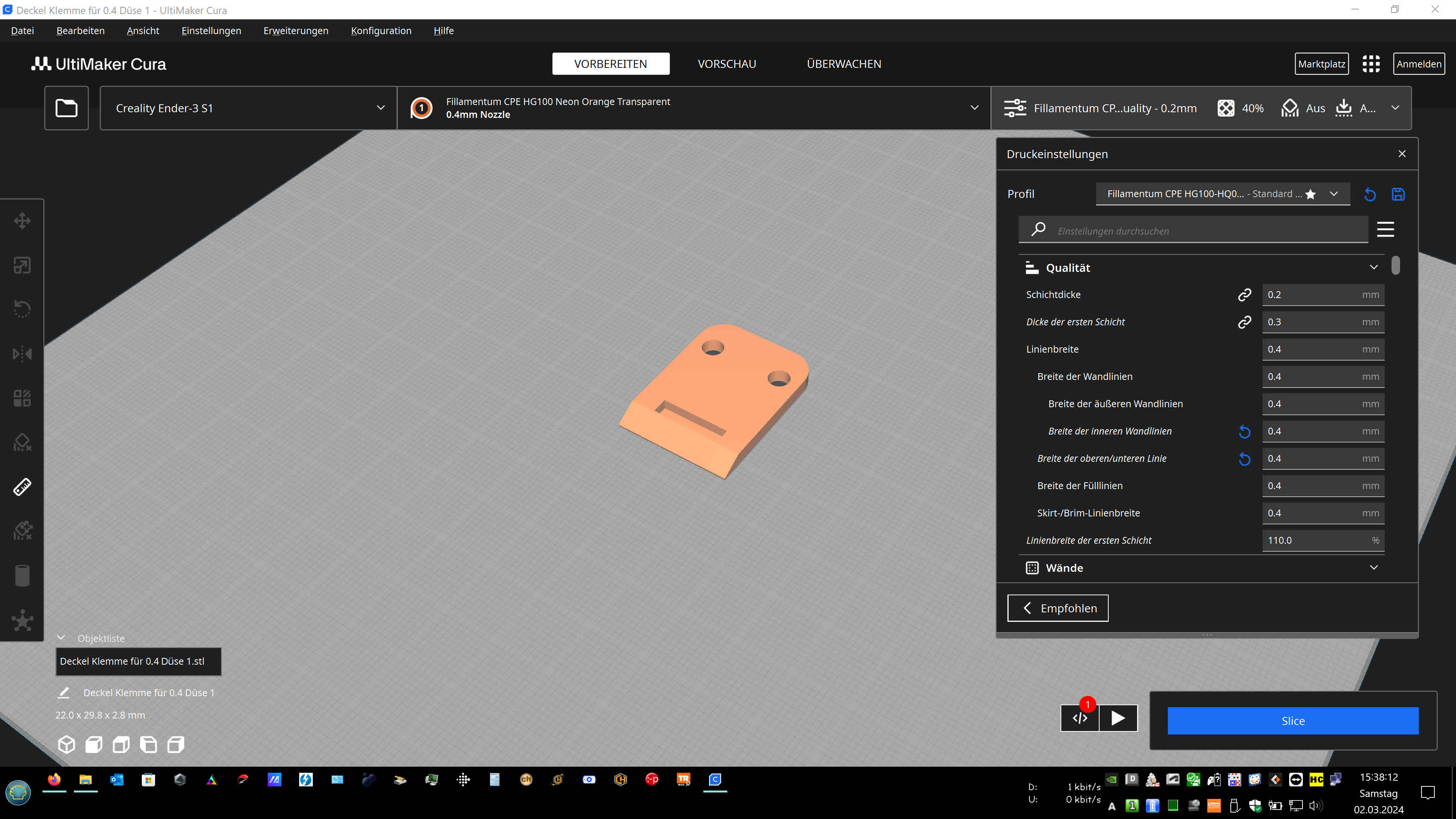Open the Marktplatz button
Viewport: 1456px width, 819px height.
pyautogui.click(x=1321, y=64)
